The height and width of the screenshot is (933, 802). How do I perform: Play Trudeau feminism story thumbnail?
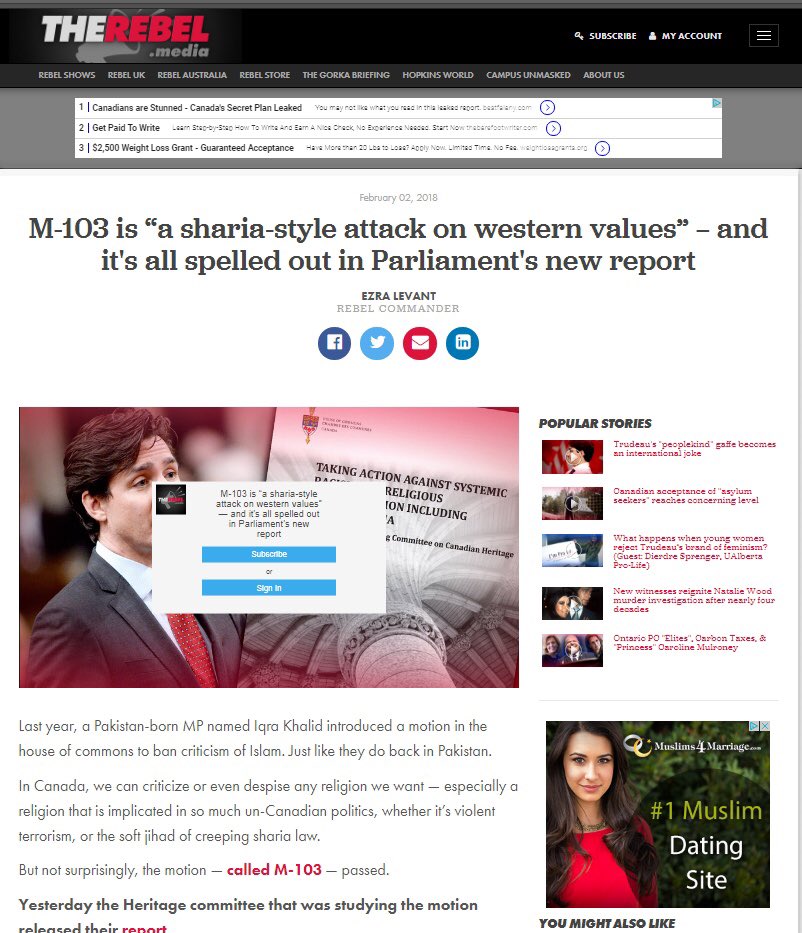click(572, 550)
